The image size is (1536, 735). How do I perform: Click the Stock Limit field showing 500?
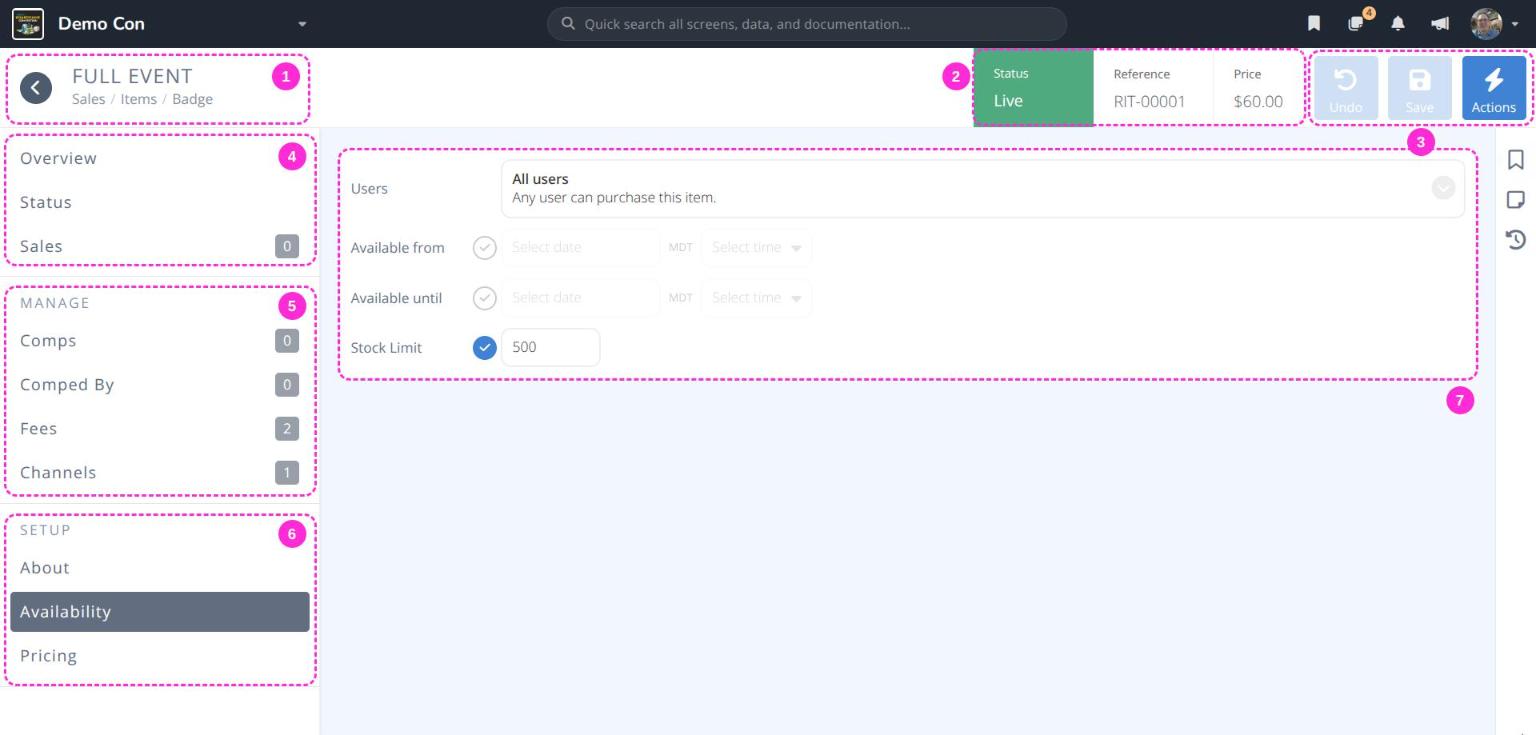pyautogui.click(x=550, y=347)
